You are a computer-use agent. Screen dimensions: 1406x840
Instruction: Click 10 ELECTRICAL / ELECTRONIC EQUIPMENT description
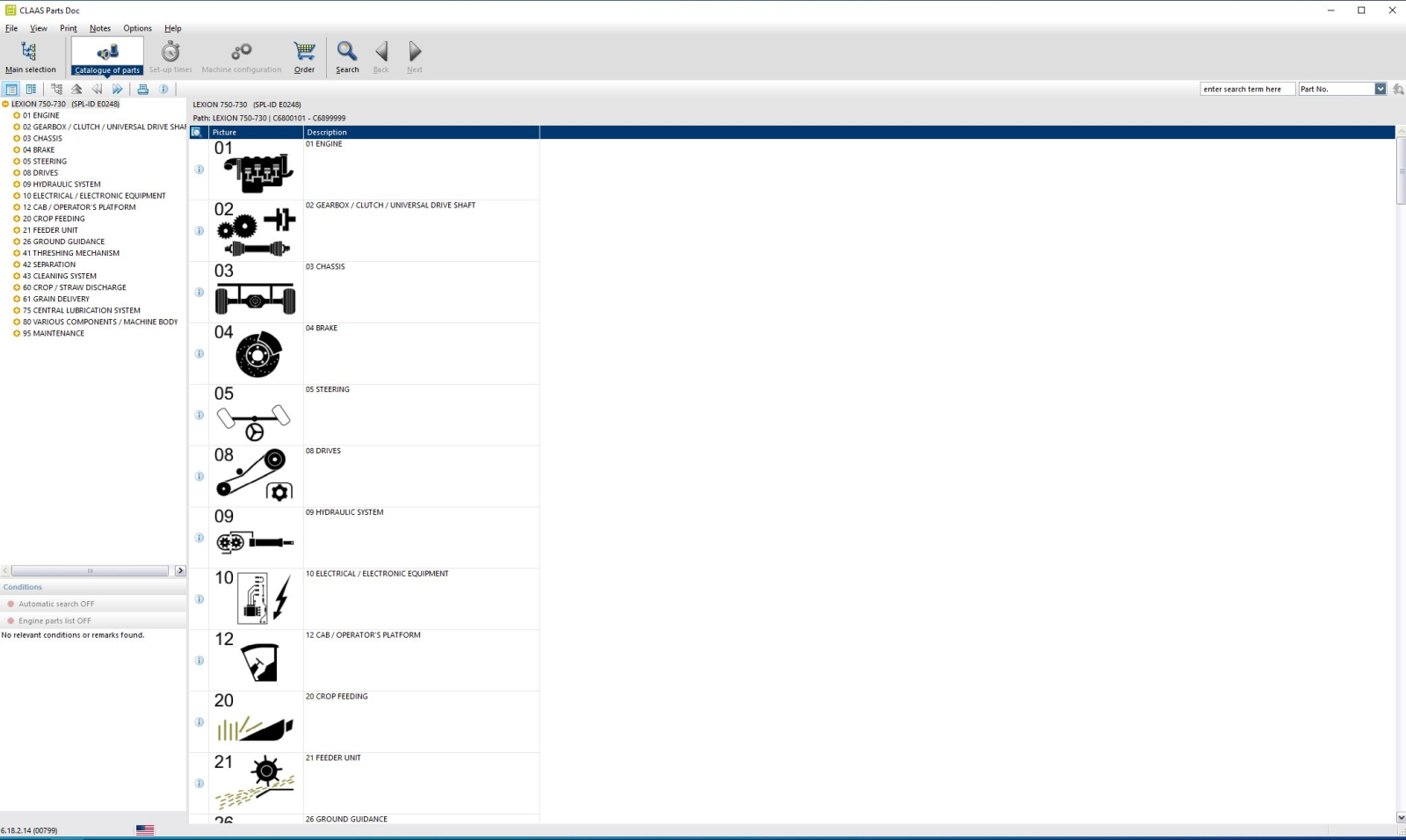click(x=377, y=574)
